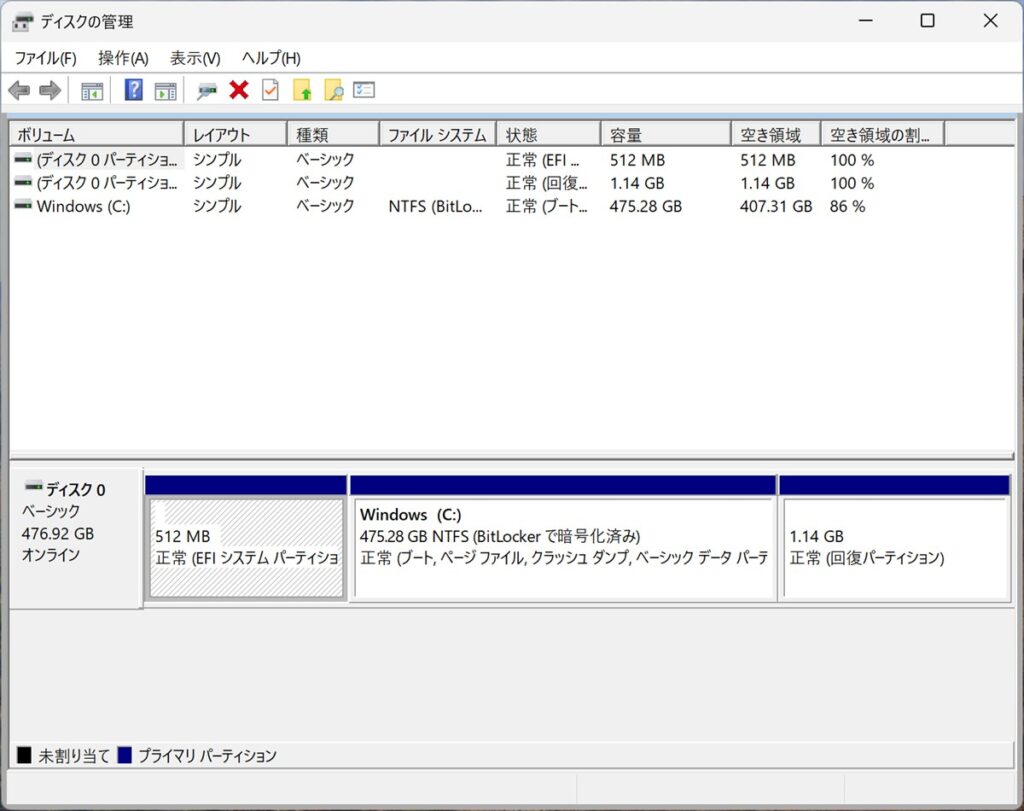Click the settings list view toolbar icon
Viewport: 1024px width, 811px height.
(364, 89)
